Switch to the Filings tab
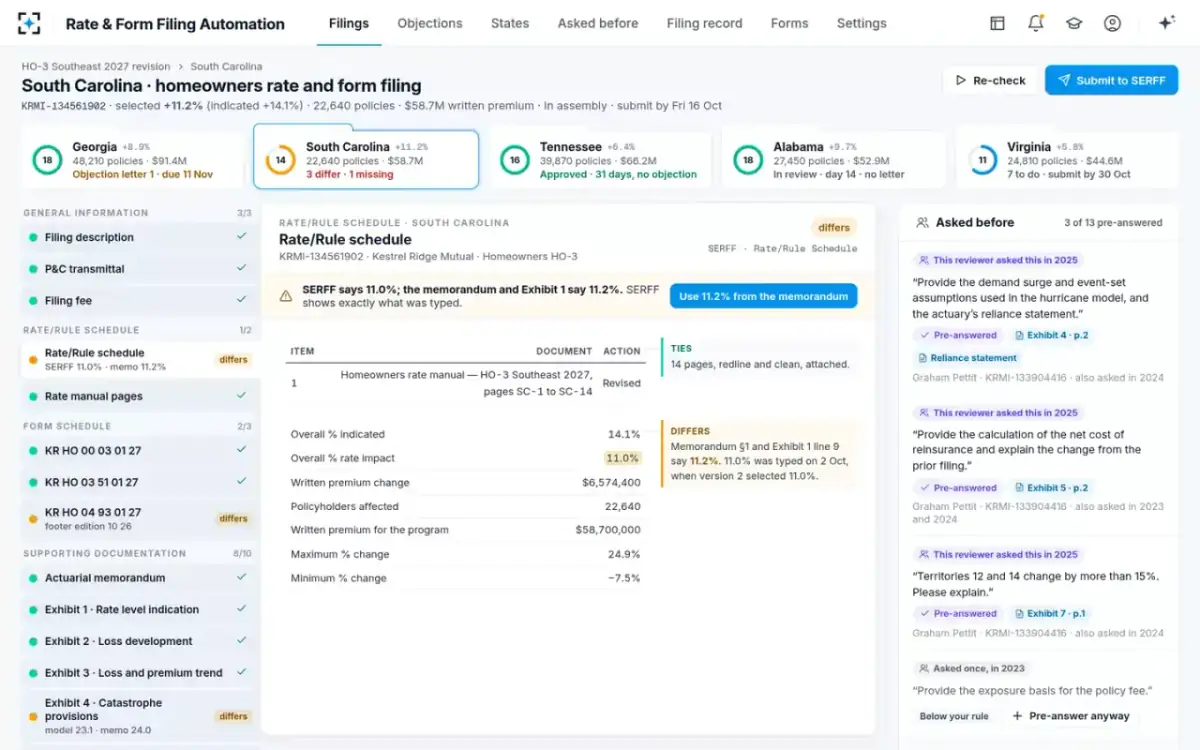Image resolution: width=1200 pixels, height=750 pixels. coord(349,23)
